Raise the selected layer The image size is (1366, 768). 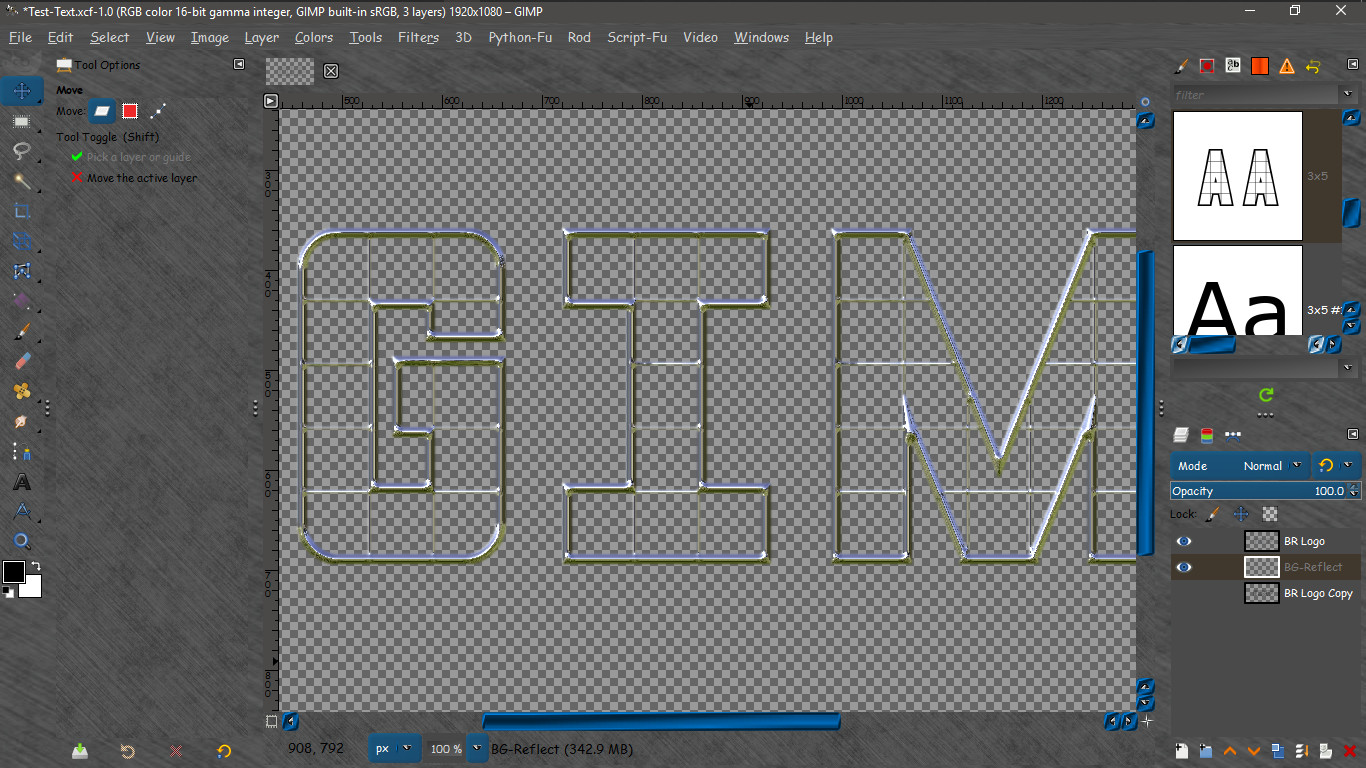[1229, 750]
